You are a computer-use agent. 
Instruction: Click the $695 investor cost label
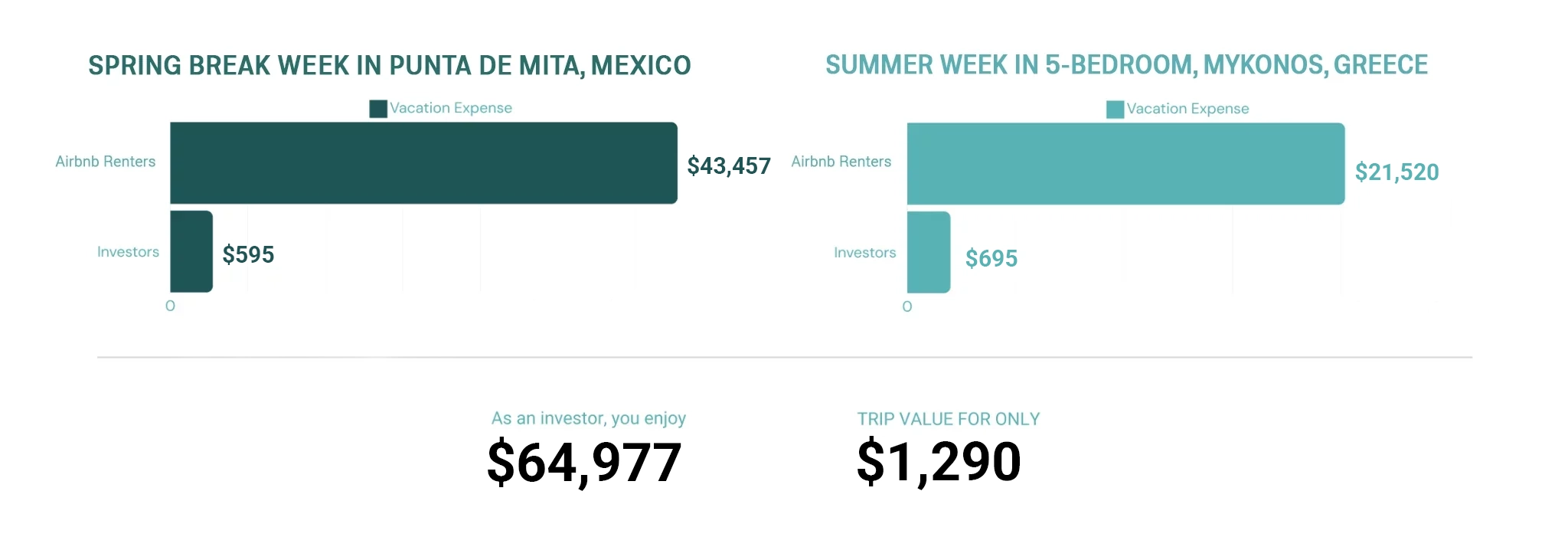click(991, 259)
